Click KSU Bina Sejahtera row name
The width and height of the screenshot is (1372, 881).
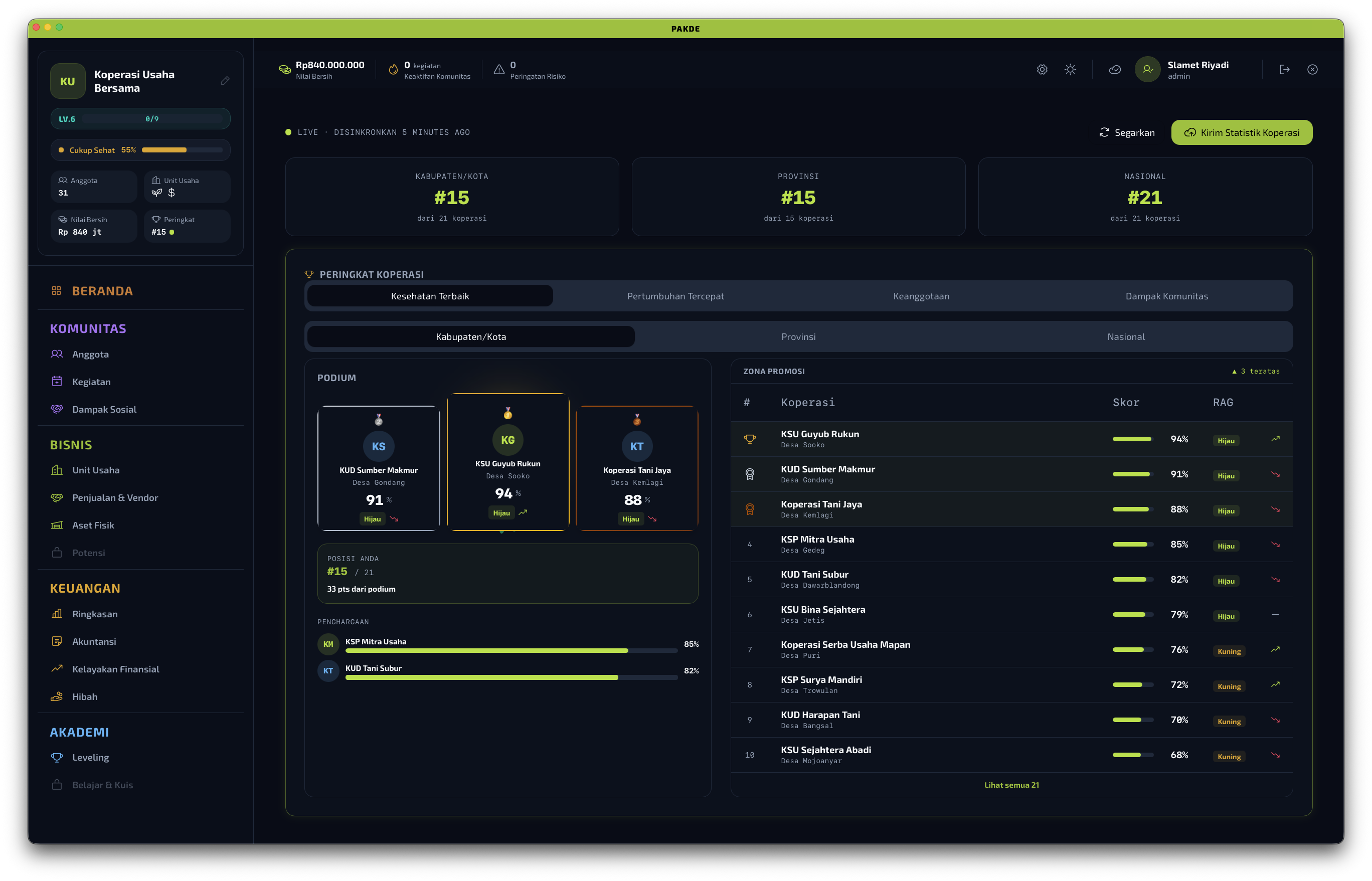(x=823, y=610)
